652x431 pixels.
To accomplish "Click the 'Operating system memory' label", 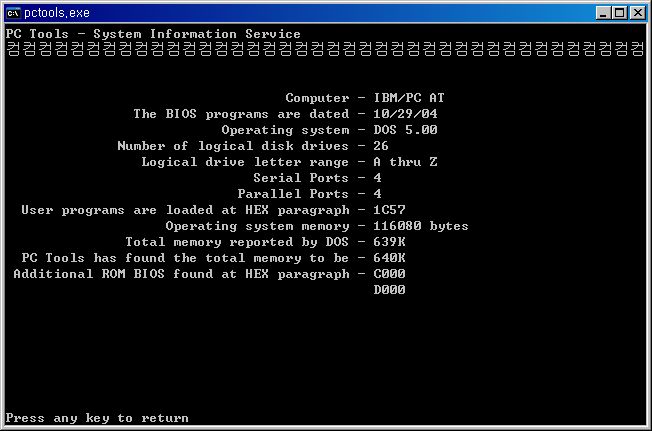I will click(x=257, y=226).
